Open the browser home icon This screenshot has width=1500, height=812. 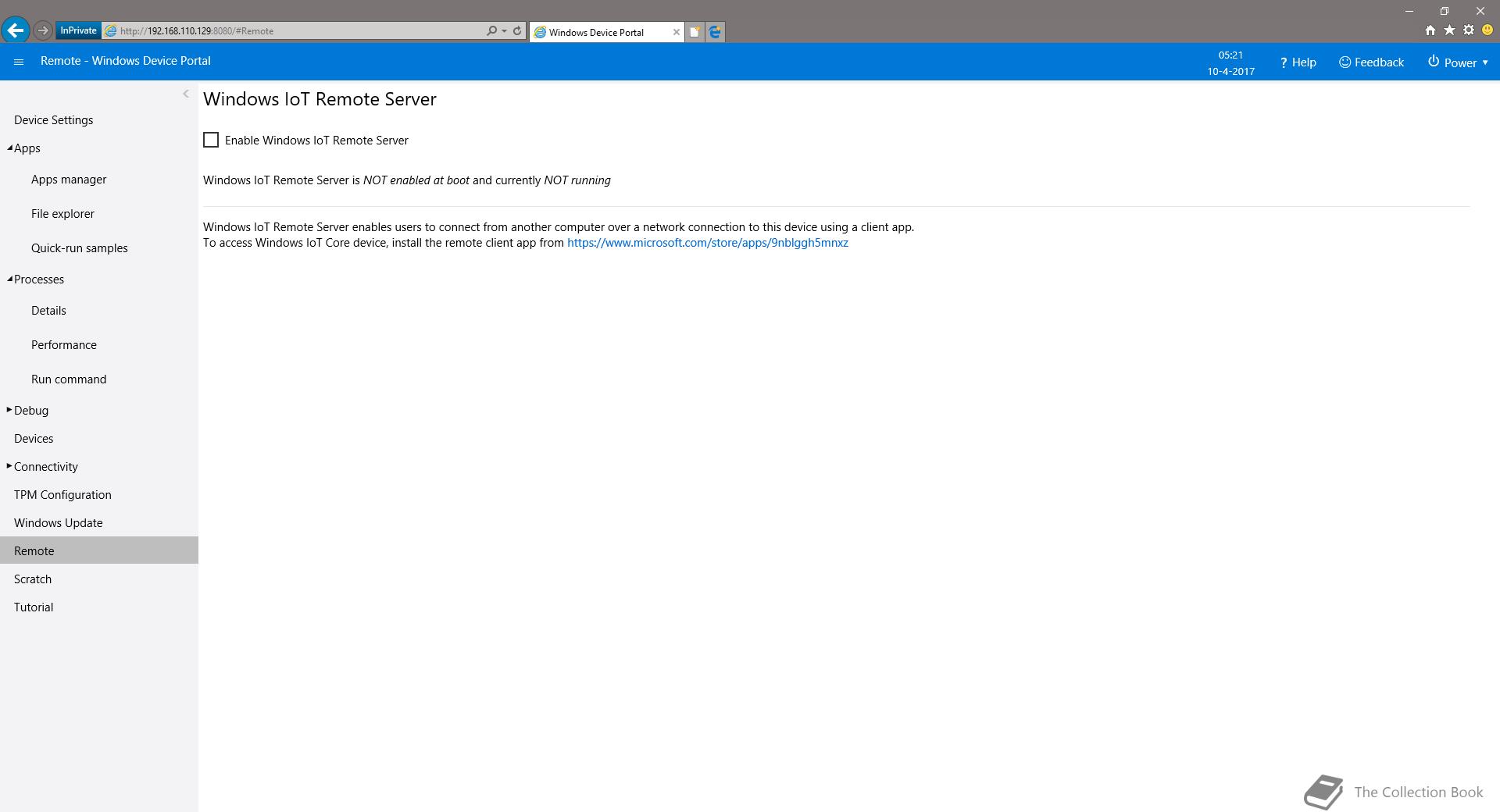[1430, 30]
